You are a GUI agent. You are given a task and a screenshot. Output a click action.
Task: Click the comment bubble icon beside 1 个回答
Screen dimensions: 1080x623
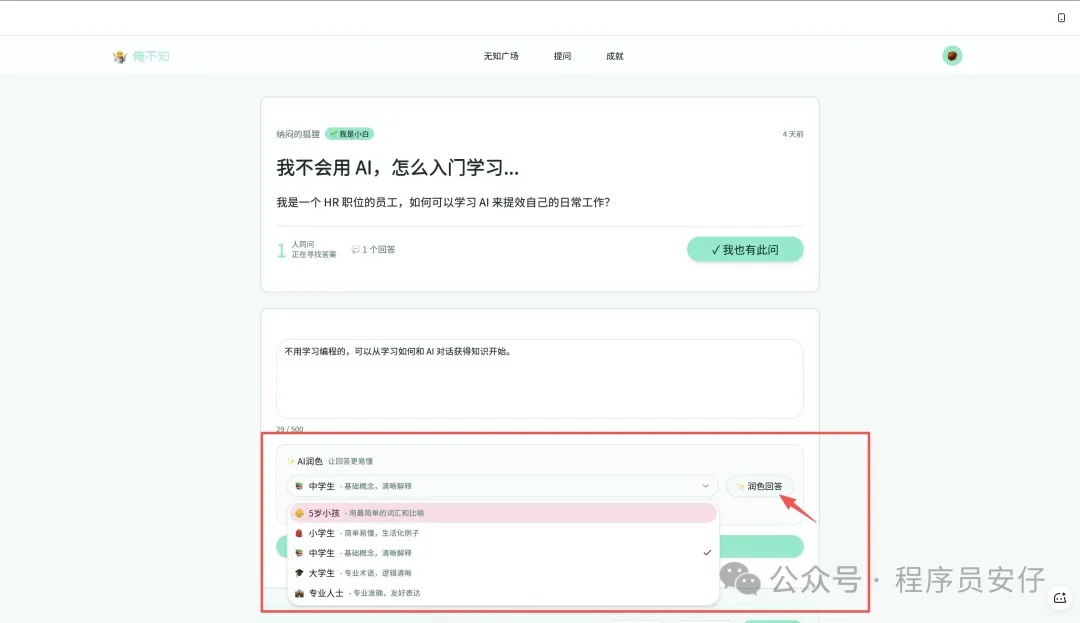tap(355, 250)
